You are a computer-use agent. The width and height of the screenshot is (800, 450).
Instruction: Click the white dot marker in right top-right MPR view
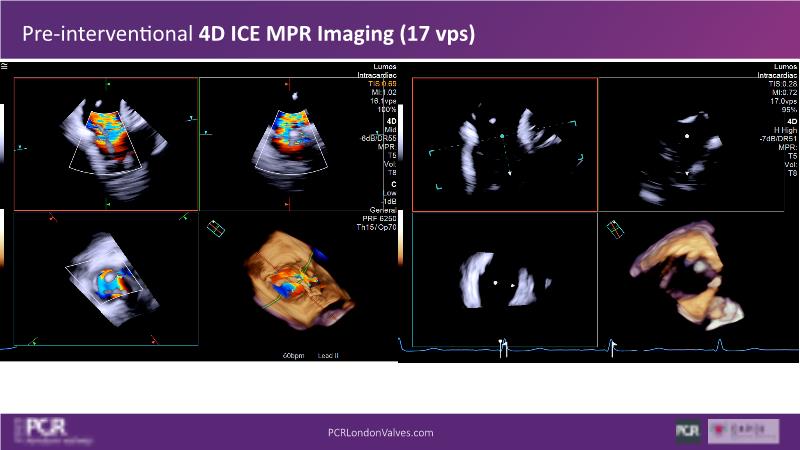coord(687,134)
